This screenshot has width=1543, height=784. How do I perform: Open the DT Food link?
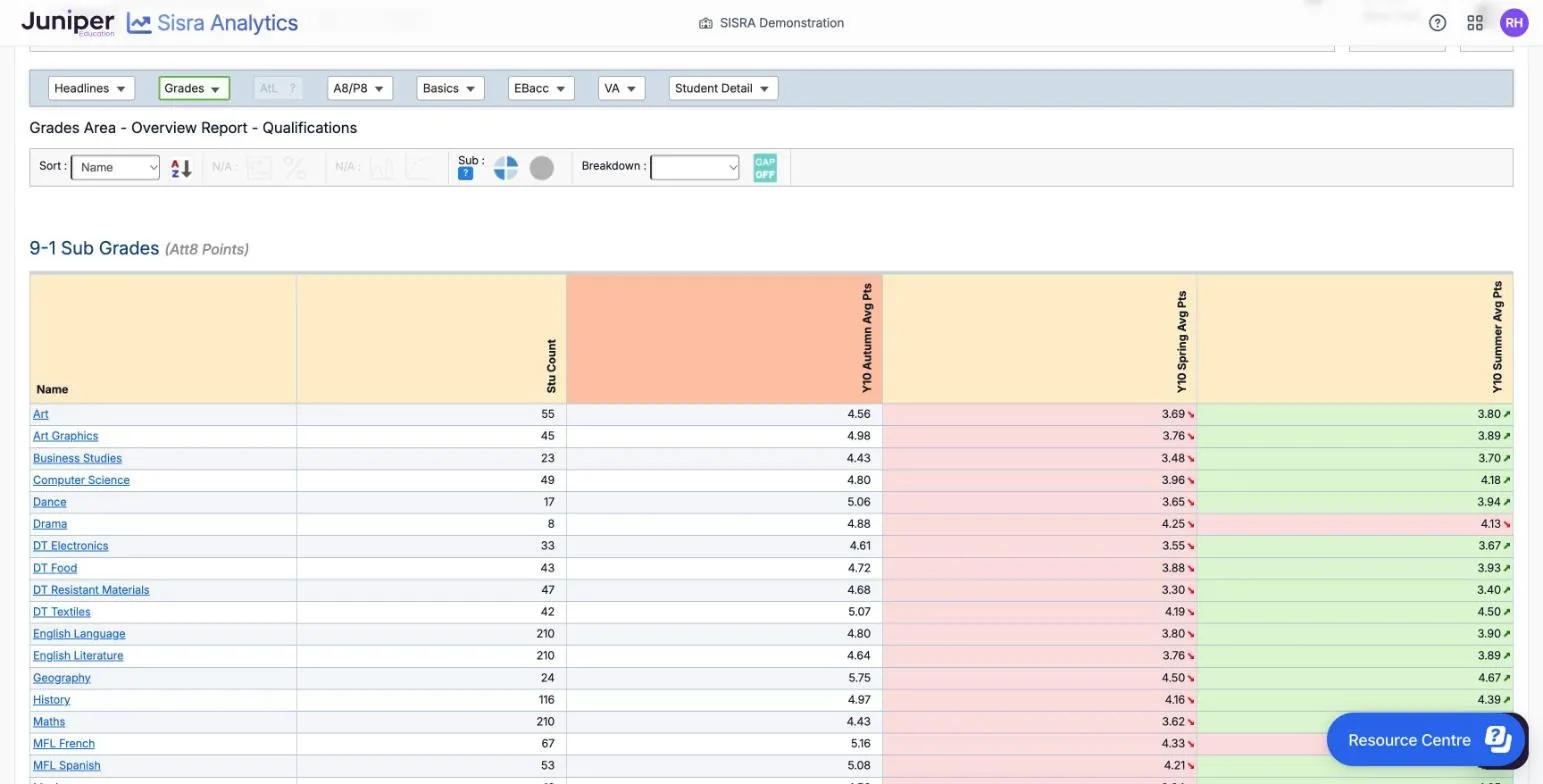55,568
